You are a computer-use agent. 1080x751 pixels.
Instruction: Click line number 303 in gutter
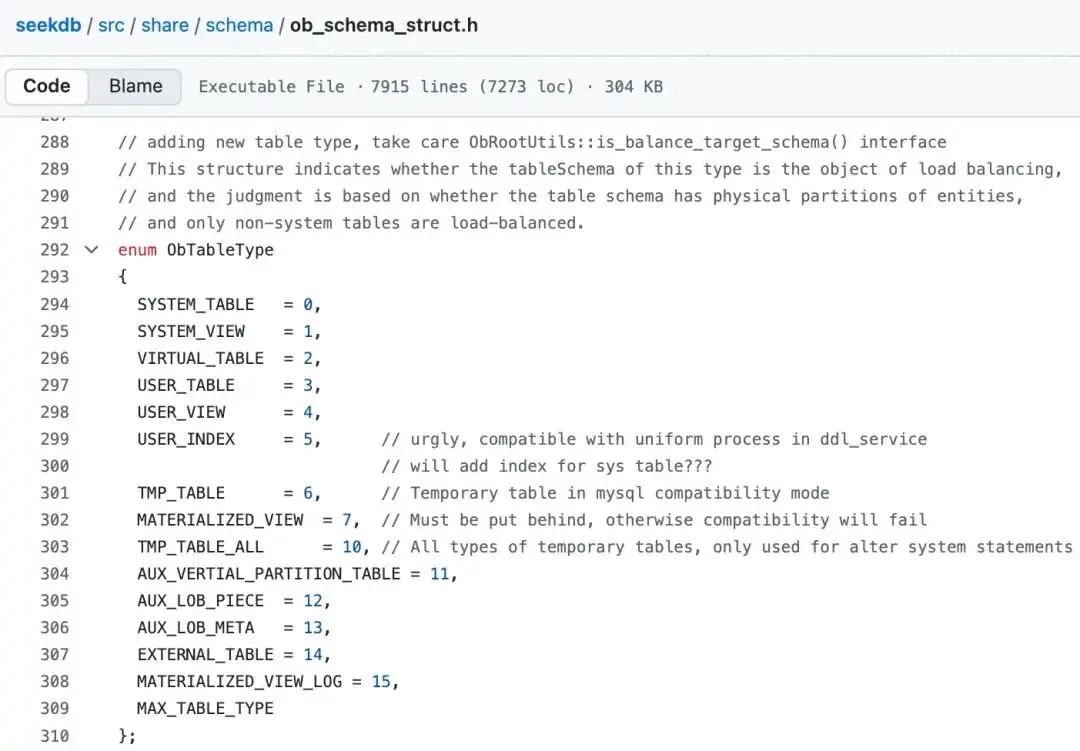click(55, 547)
